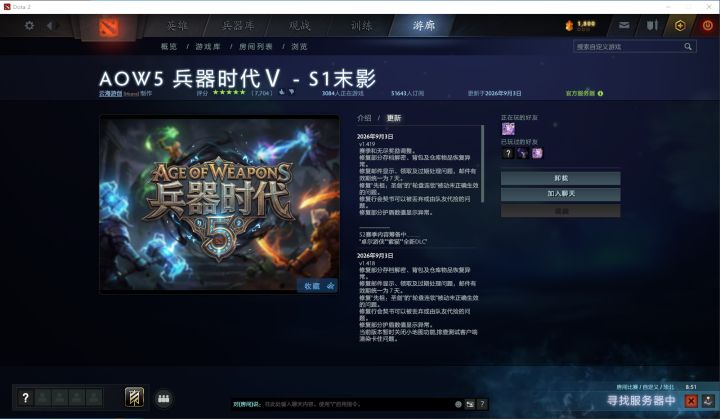Image resolution: width=720 pixels, height=419 pixels.
Task: Click the thumbs down rating icon
Action: click(292, 92)
